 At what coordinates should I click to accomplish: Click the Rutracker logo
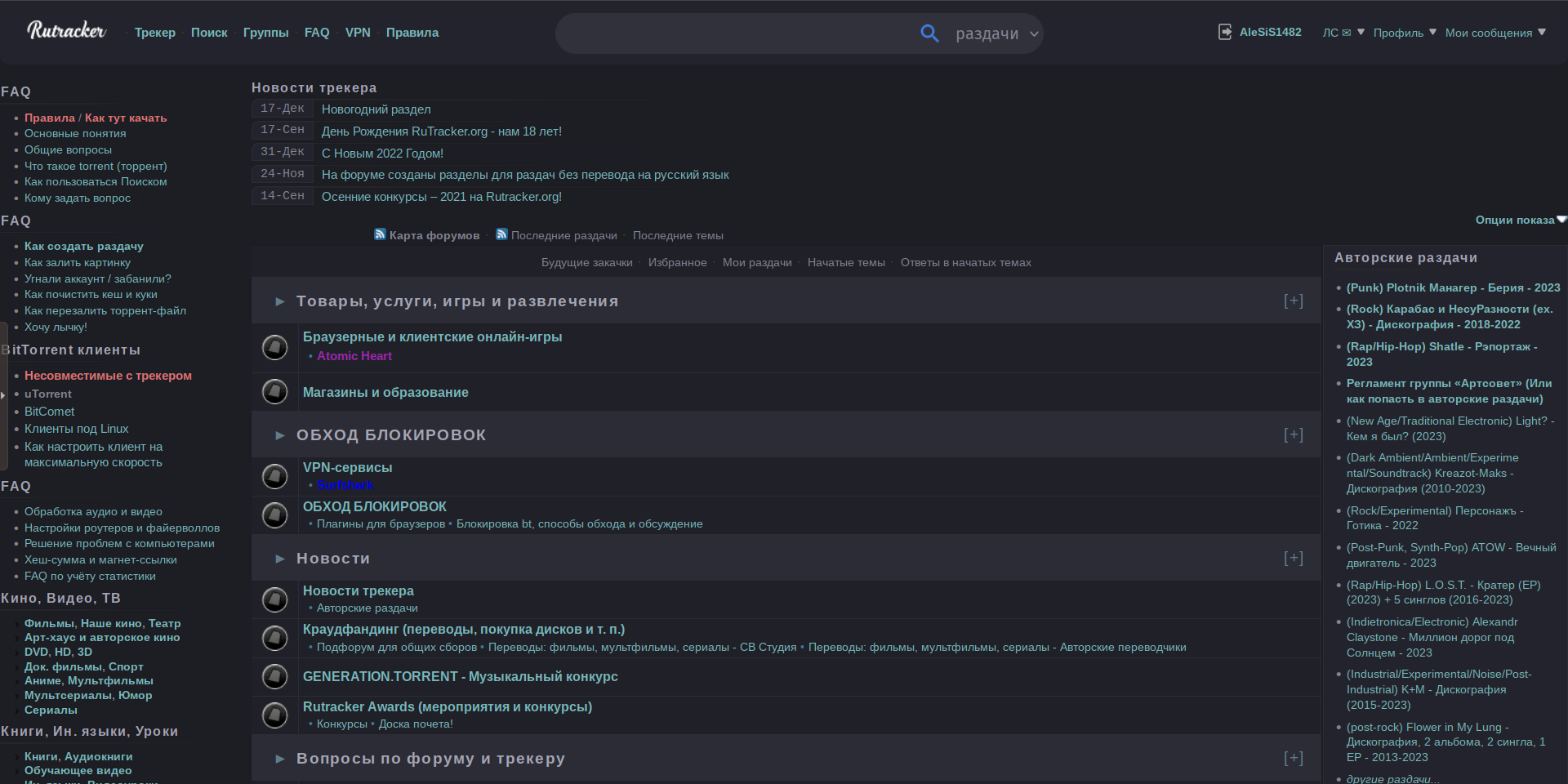(66, 31)
